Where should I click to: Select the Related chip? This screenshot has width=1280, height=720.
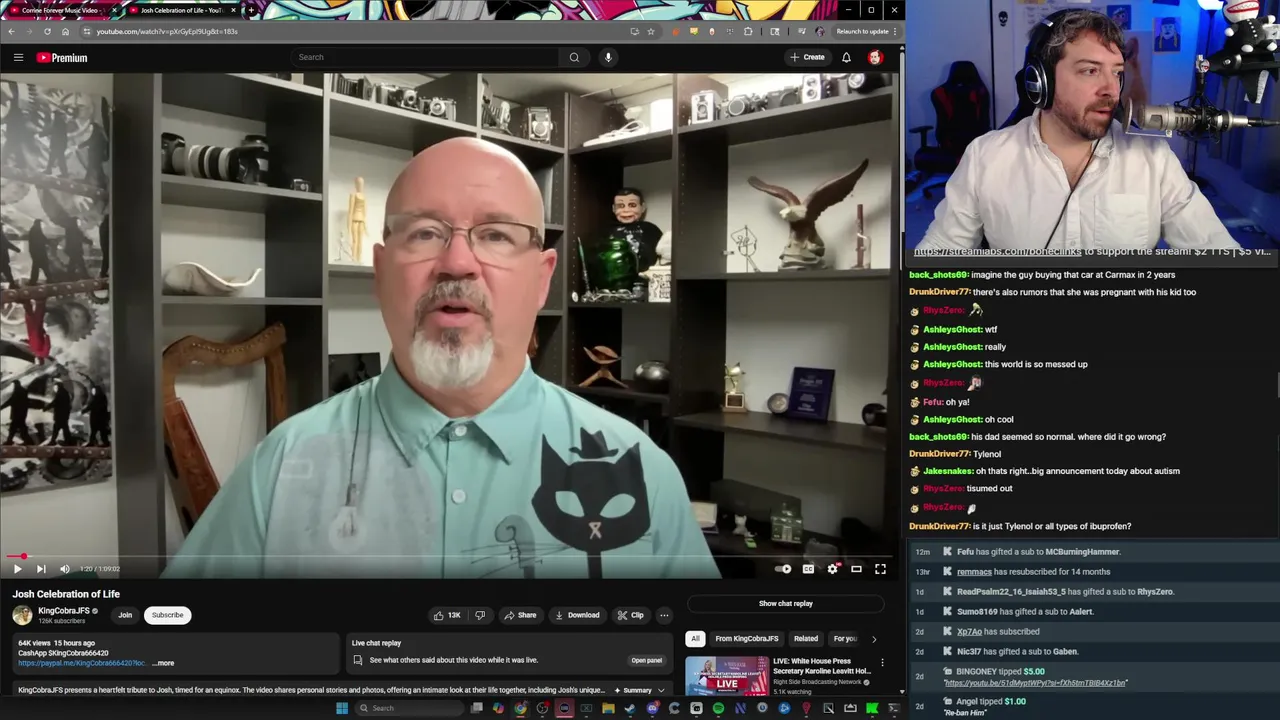click(x=806, y=638)
